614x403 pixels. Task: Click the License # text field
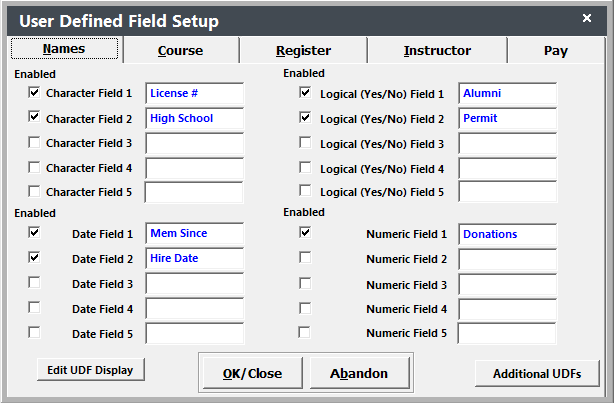pyautogui.click(x=194, y=93)
